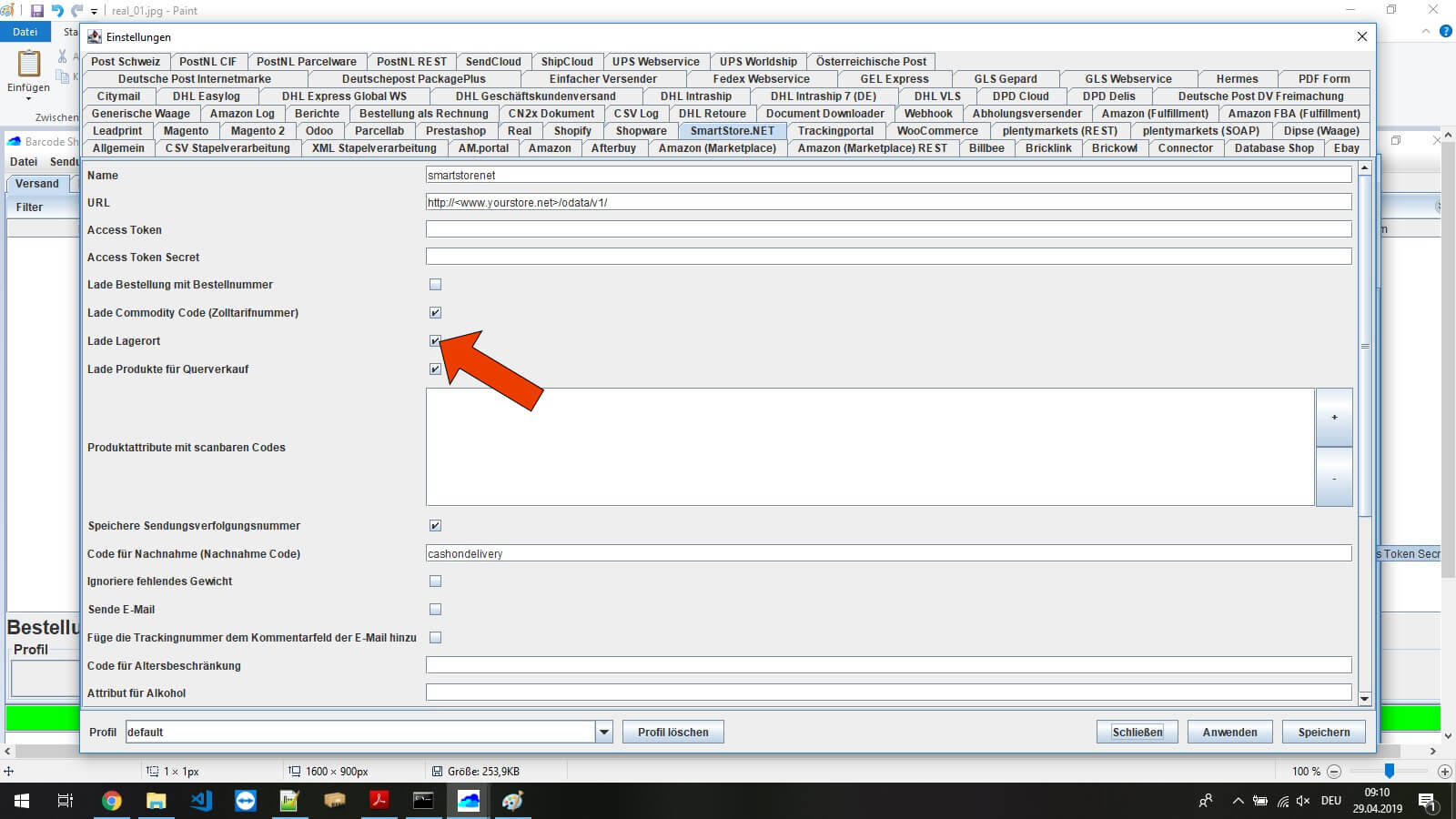Open the command prompt taskbar icon
The height and width of the screenshot is (819, 1456).
pos(424,801)
